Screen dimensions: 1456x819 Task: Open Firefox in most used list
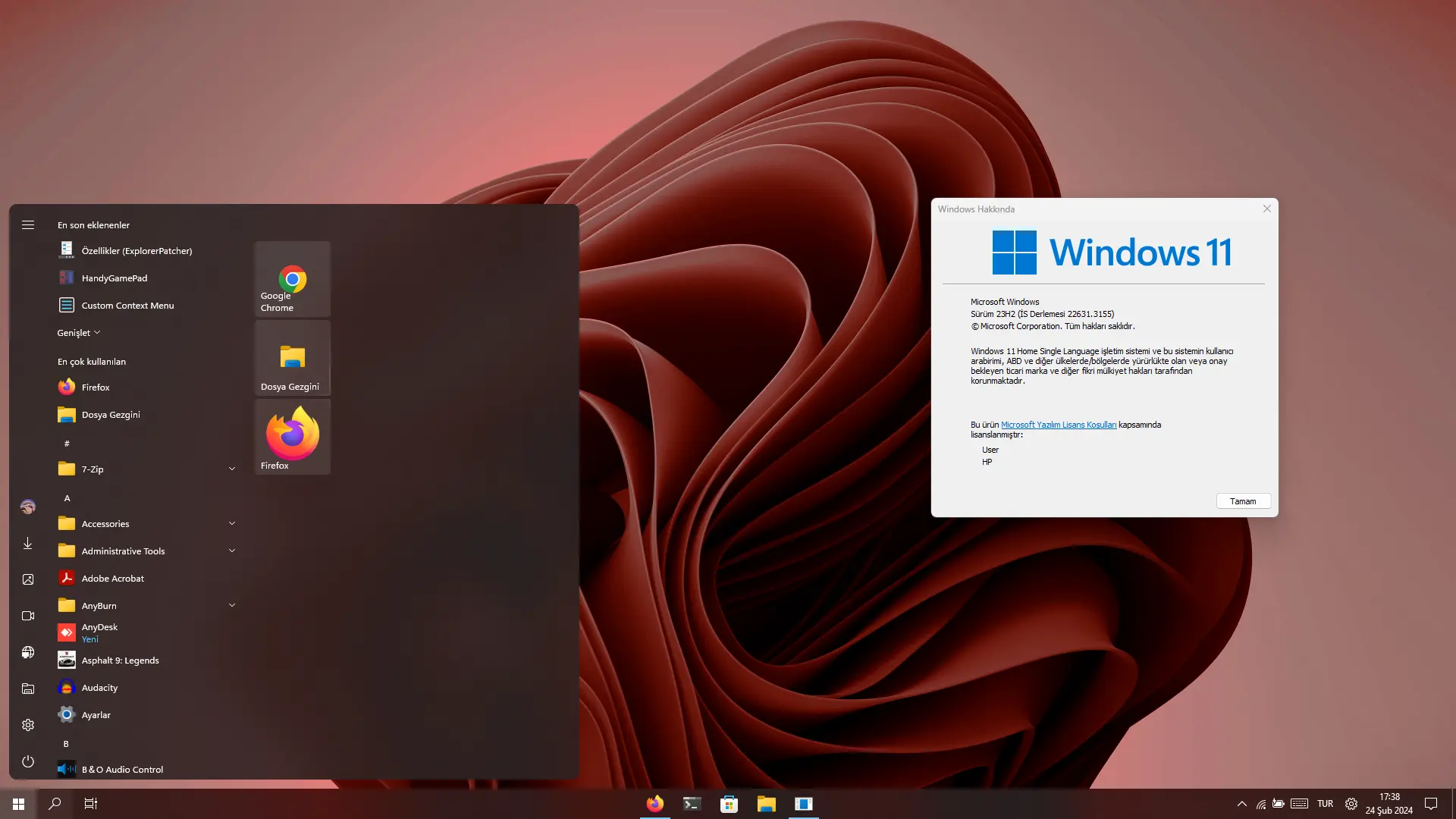click(x=147, y=387)
